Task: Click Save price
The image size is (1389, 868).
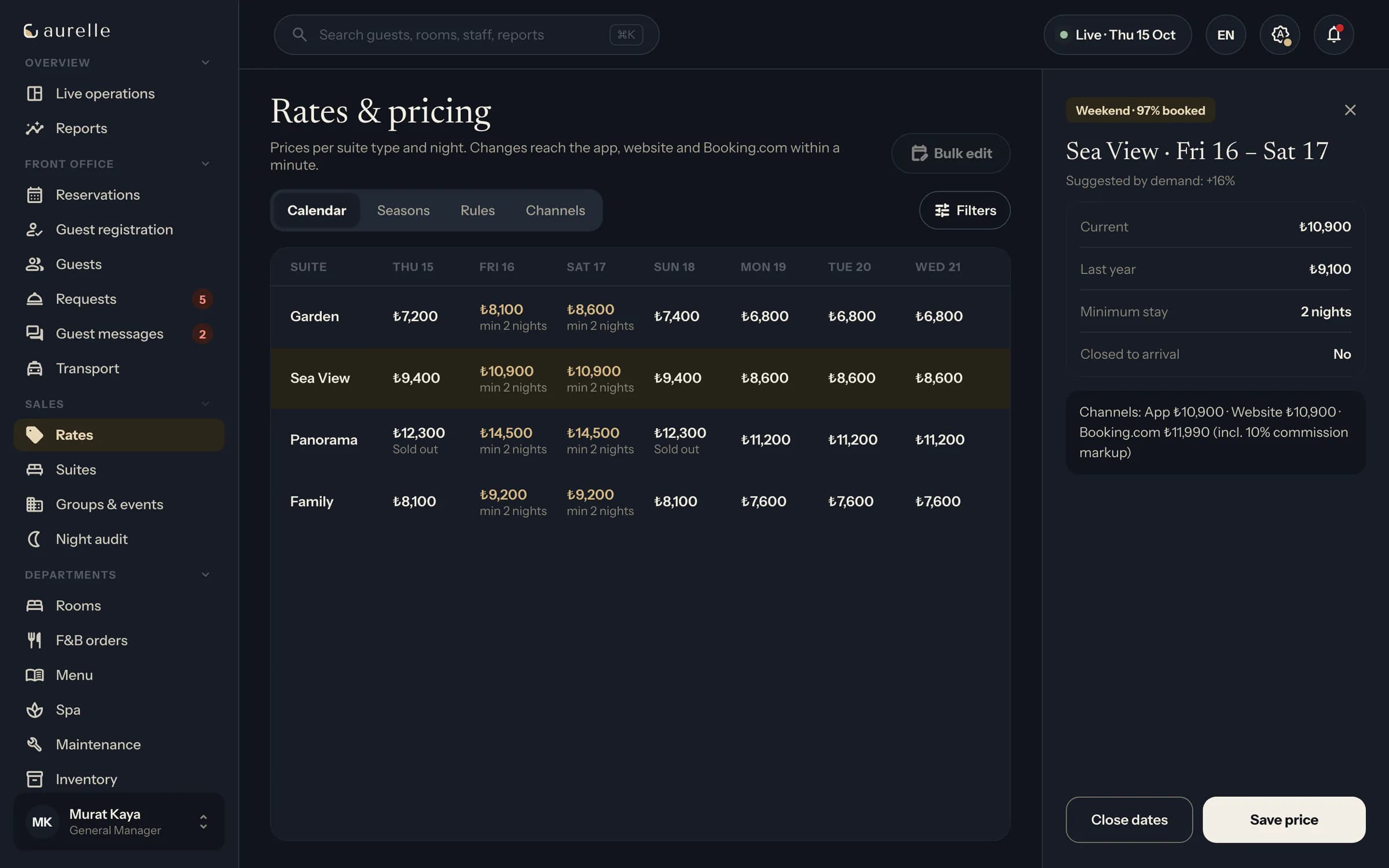Action: 1284,819
